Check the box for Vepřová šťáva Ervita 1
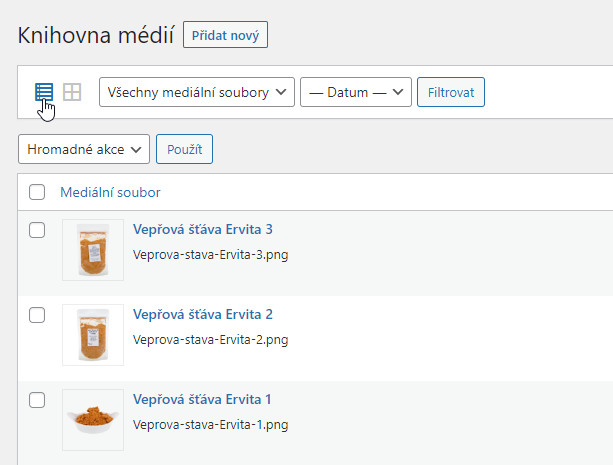 (37, 400)
